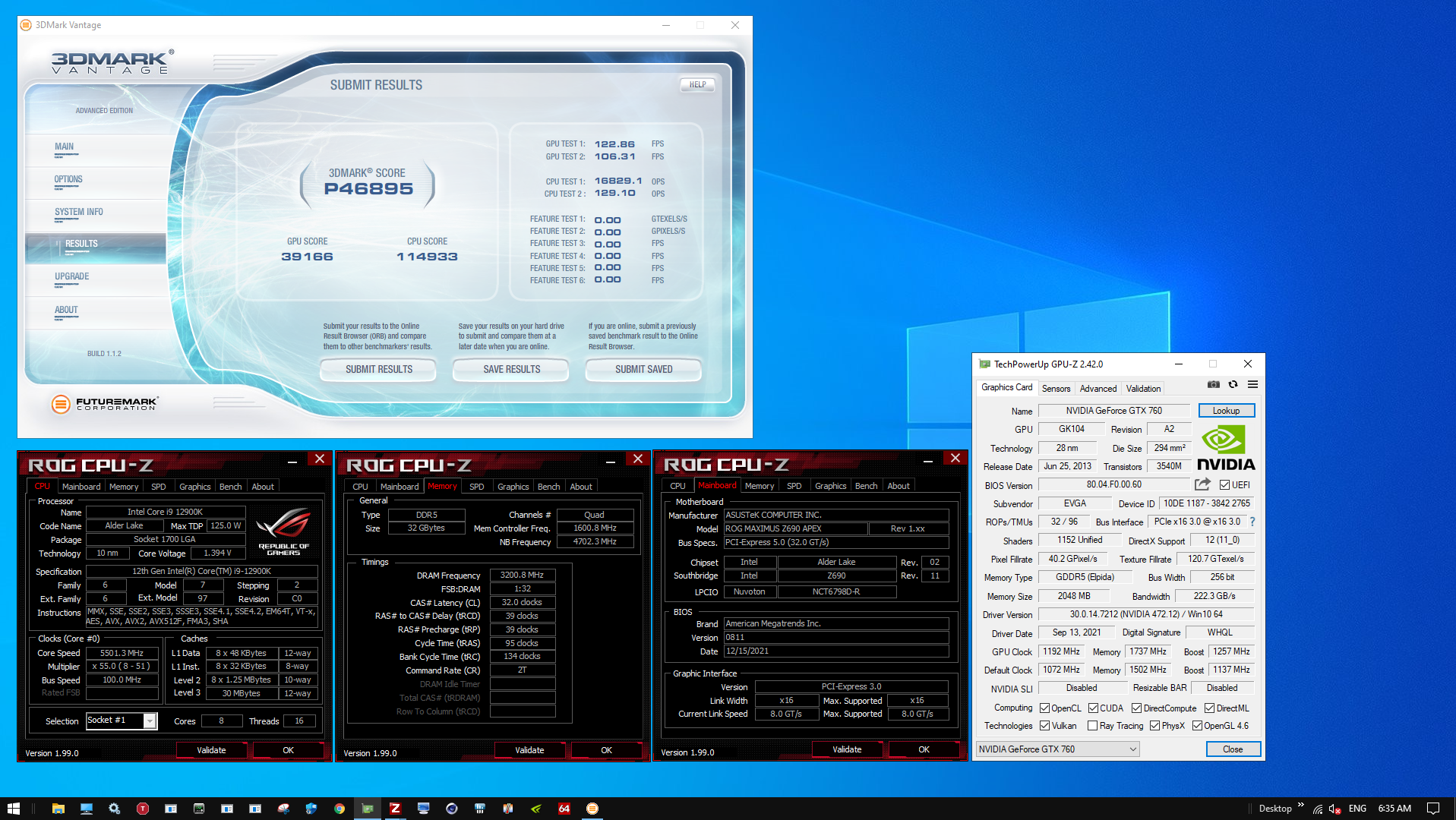Click the Lookup button in GPU-Z
This screenshot has width=1456, height=820.
(1226, 411)
